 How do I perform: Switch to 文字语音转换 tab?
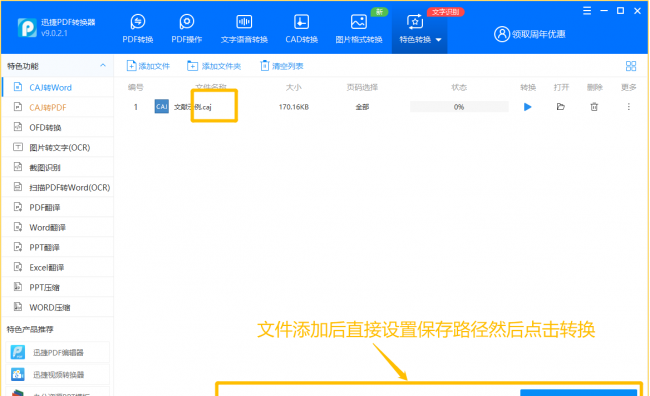coord(244,28)
